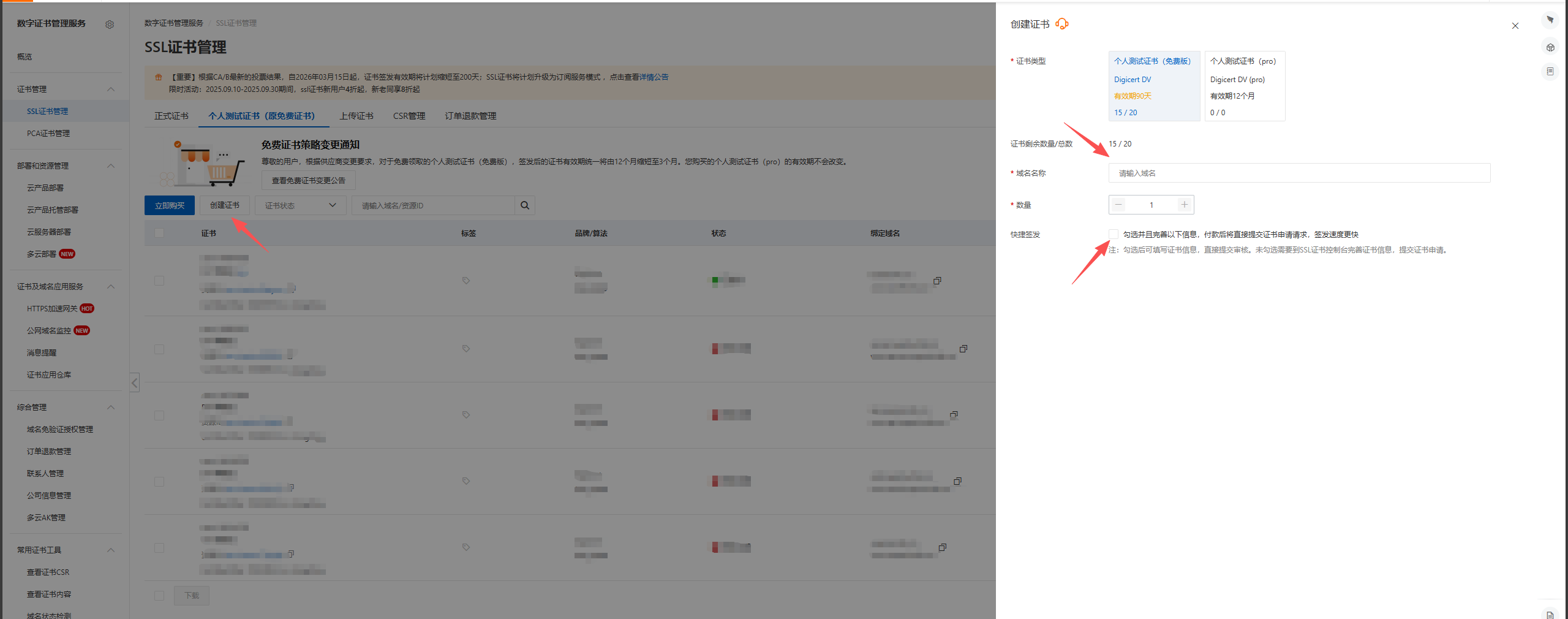Click the copy icon beside first bound domain
Viewport: 1568px width, 619px height.
point(937,281)
